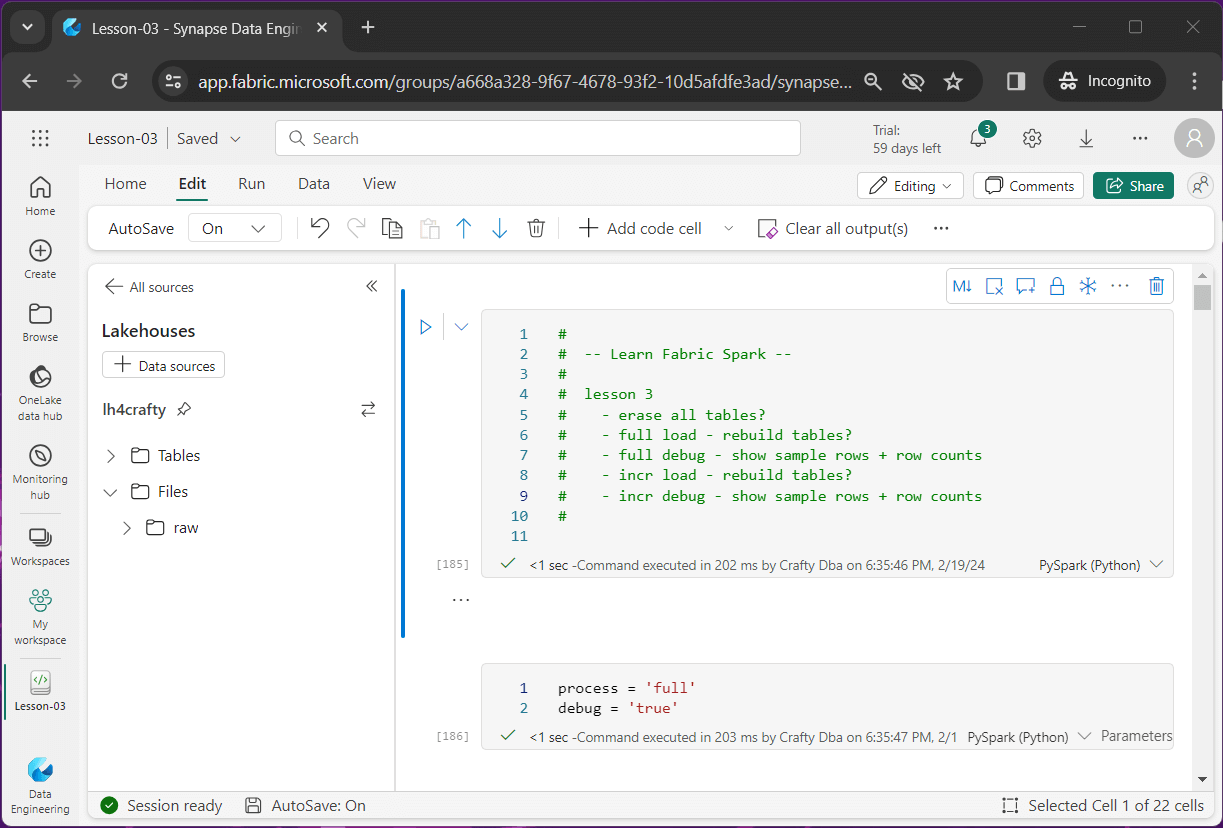Viewport: 1223px width, 828px height.
Task: Click the Share button
Action: pos(1133,186)
